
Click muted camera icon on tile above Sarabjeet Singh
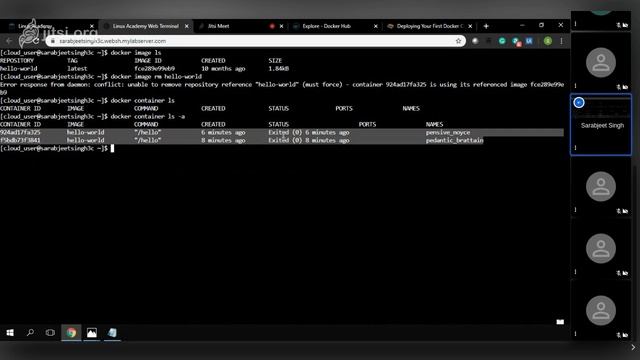(x=626, y=87)
